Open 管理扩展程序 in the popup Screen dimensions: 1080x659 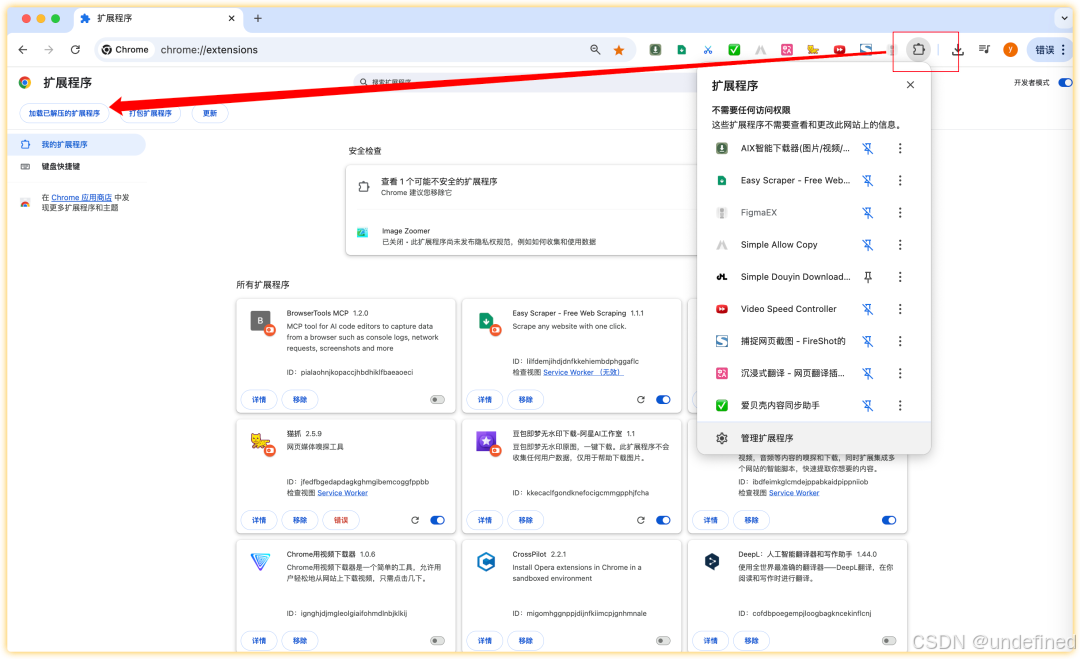pos(813,438)
